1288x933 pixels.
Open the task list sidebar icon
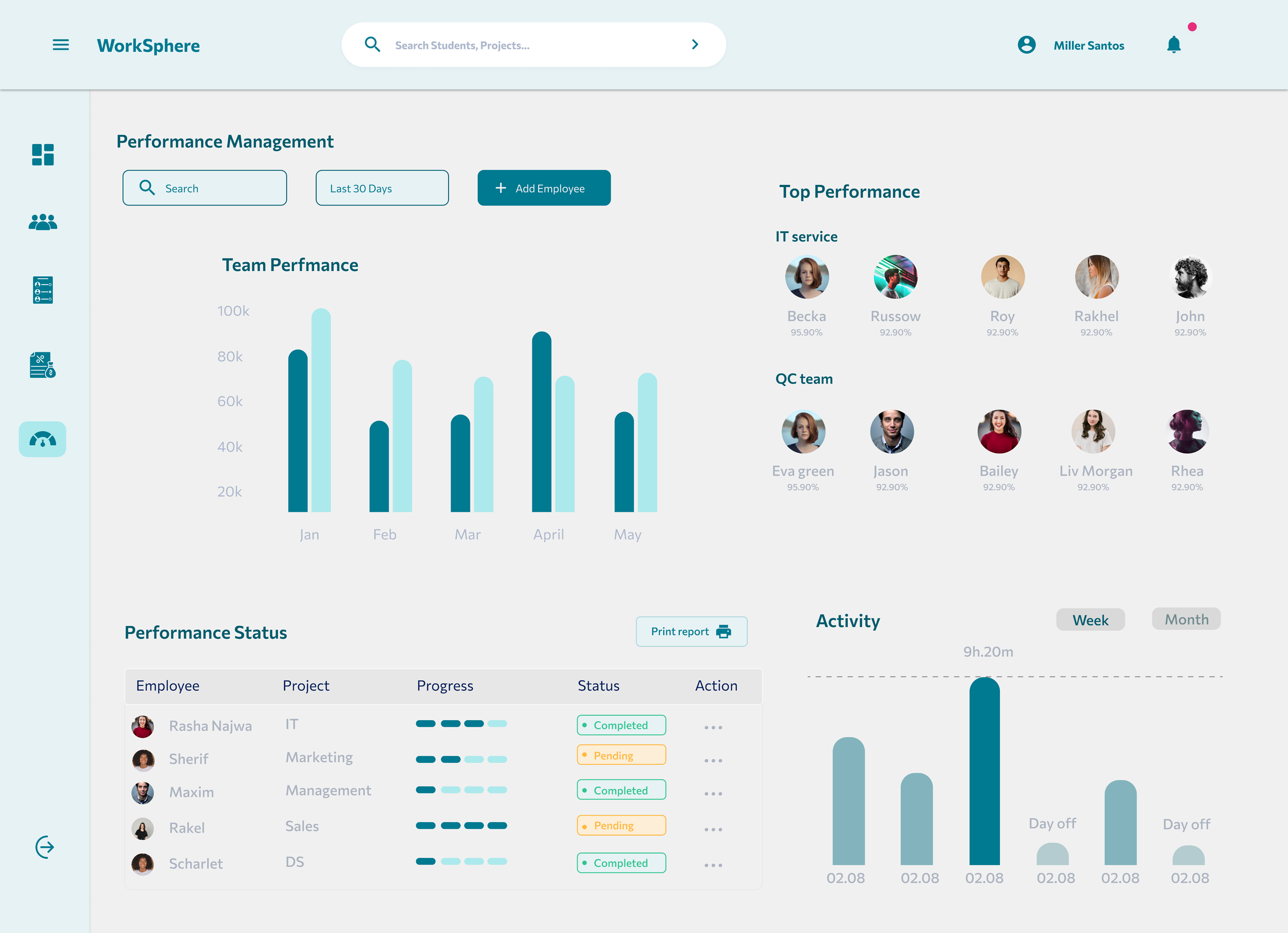42,290
